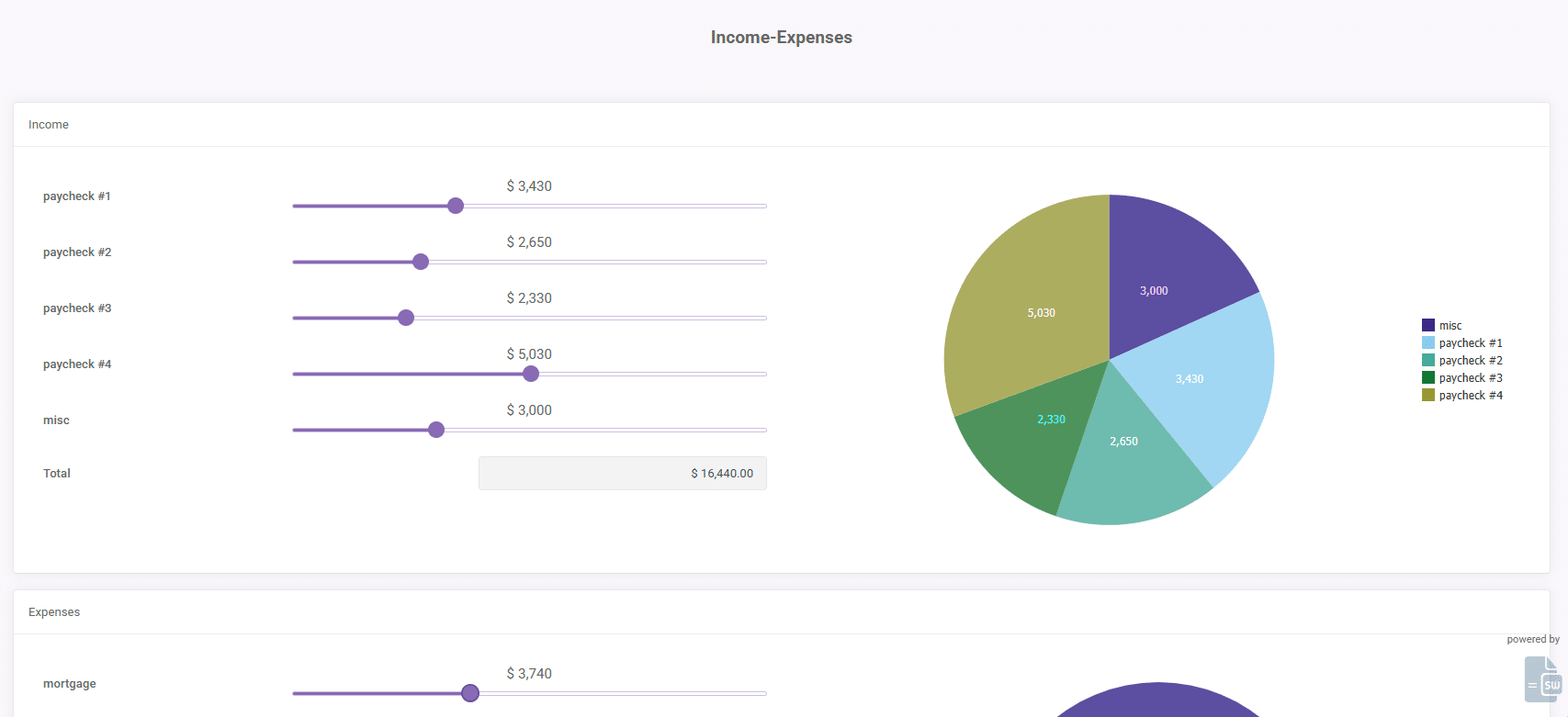Click the $ 2,650 value
1568x717 pixels.
pyautogui.click(x=529, y=242)
